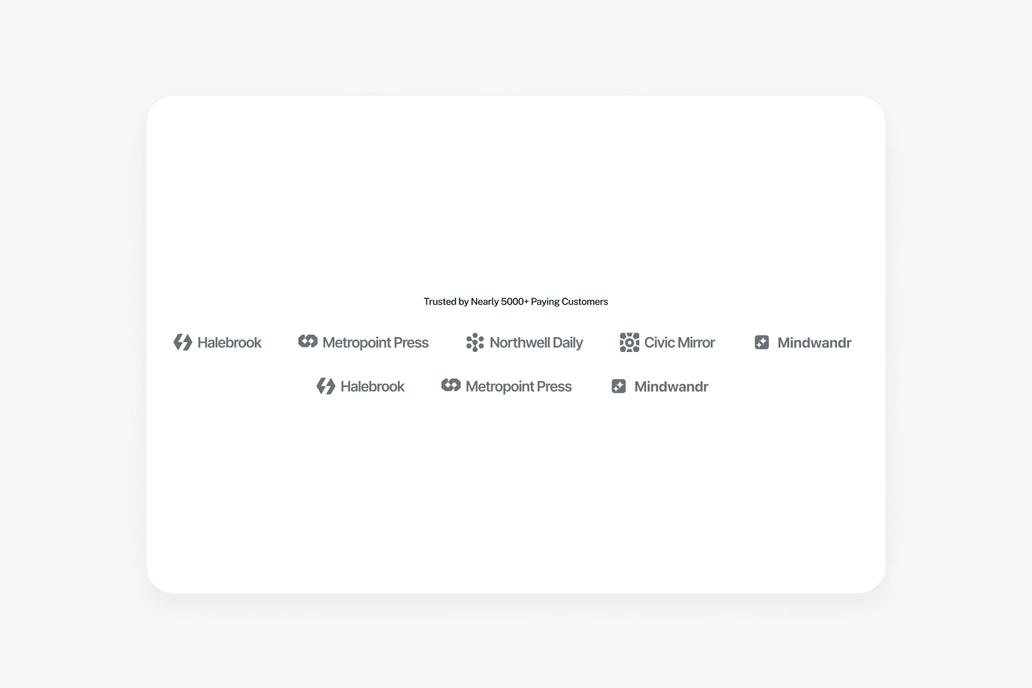Open the Metropoint Press name in top row
The width and height of the screenshot is (1032, 688).
tap(375, 342)
